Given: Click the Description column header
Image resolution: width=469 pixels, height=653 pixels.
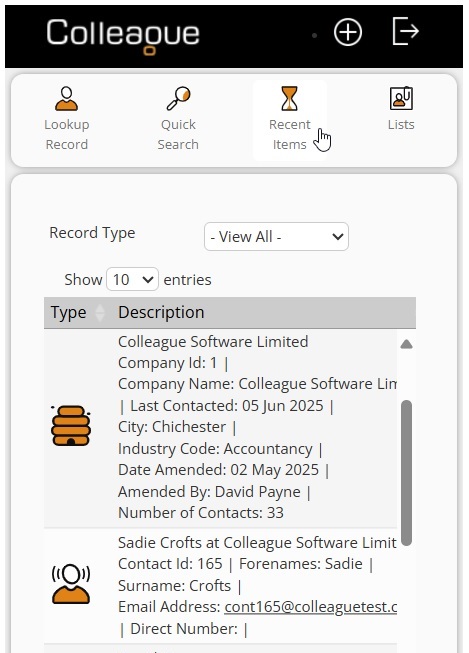Looking at the screenshot, I should point(161,312).
